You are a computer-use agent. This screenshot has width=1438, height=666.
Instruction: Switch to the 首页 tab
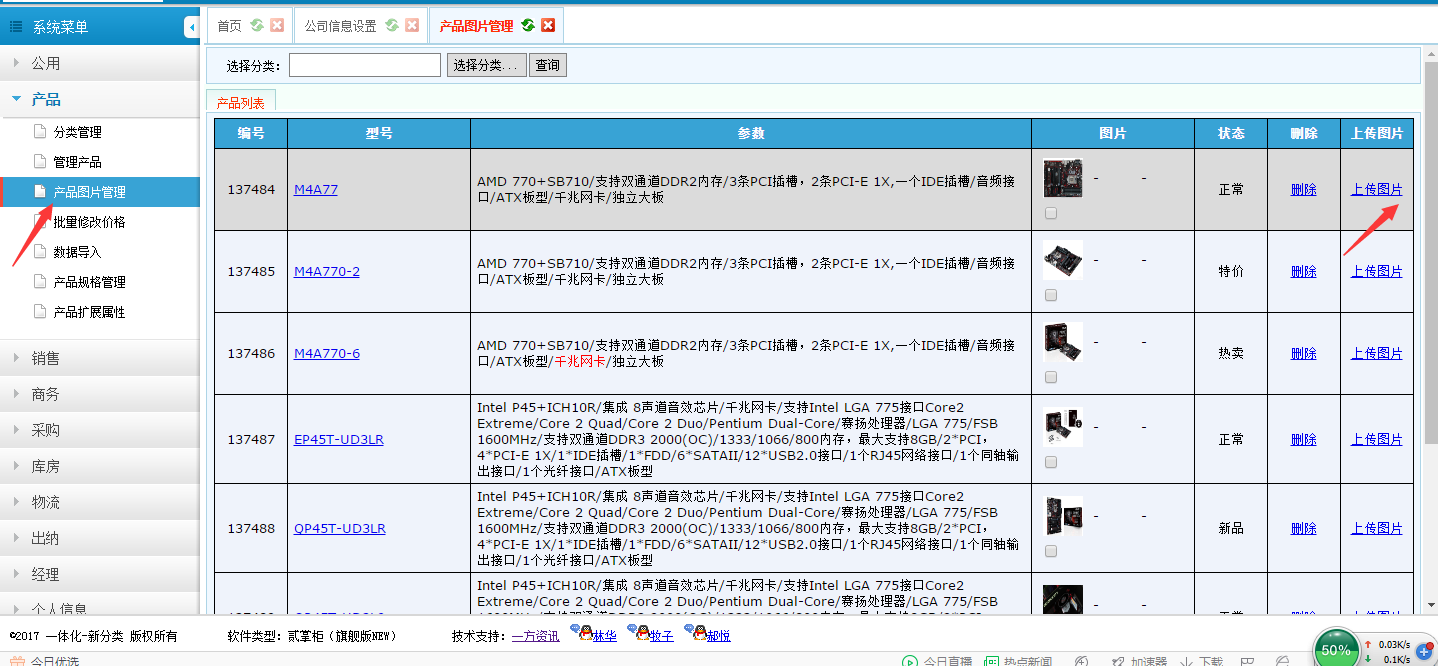(229, 26)
